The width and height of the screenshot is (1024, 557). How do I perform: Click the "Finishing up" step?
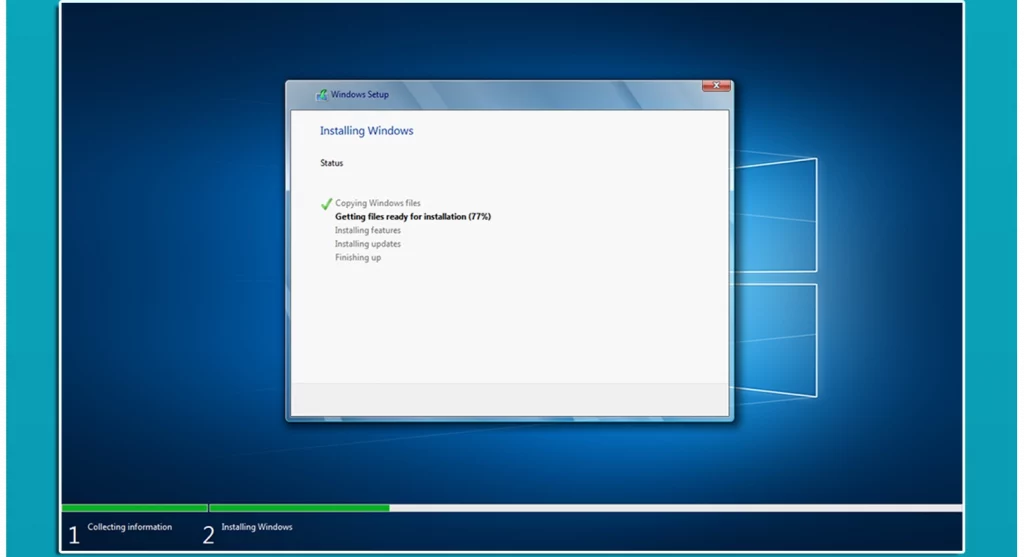pos(357,258)
